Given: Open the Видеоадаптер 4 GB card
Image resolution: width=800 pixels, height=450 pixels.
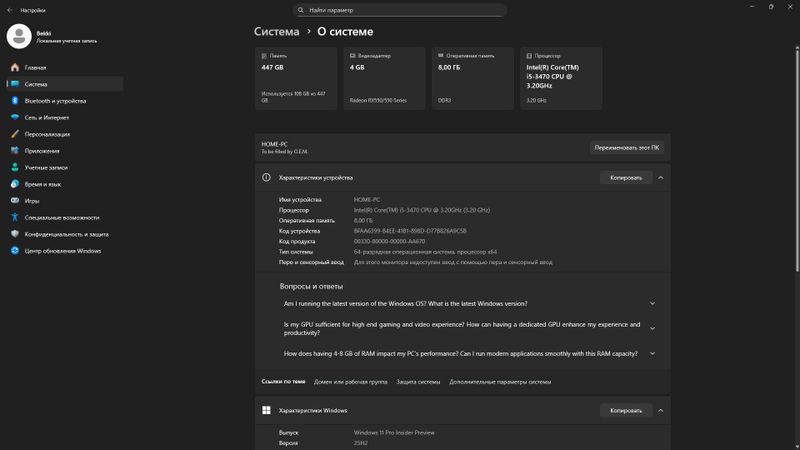Looking at the screenshot, I should (384, 78).
